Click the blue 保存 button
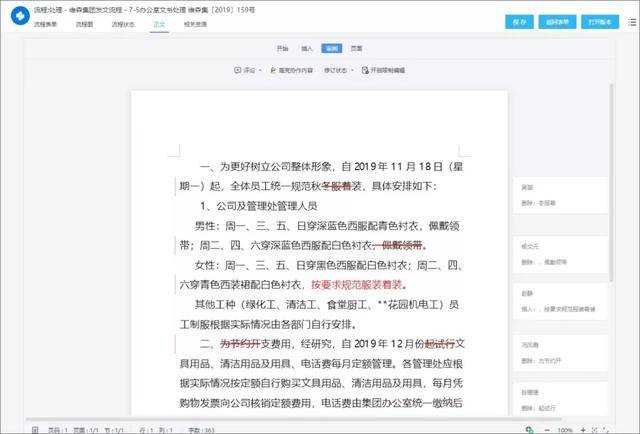This screenshot has height=434, width=640. tap(519, 22)
